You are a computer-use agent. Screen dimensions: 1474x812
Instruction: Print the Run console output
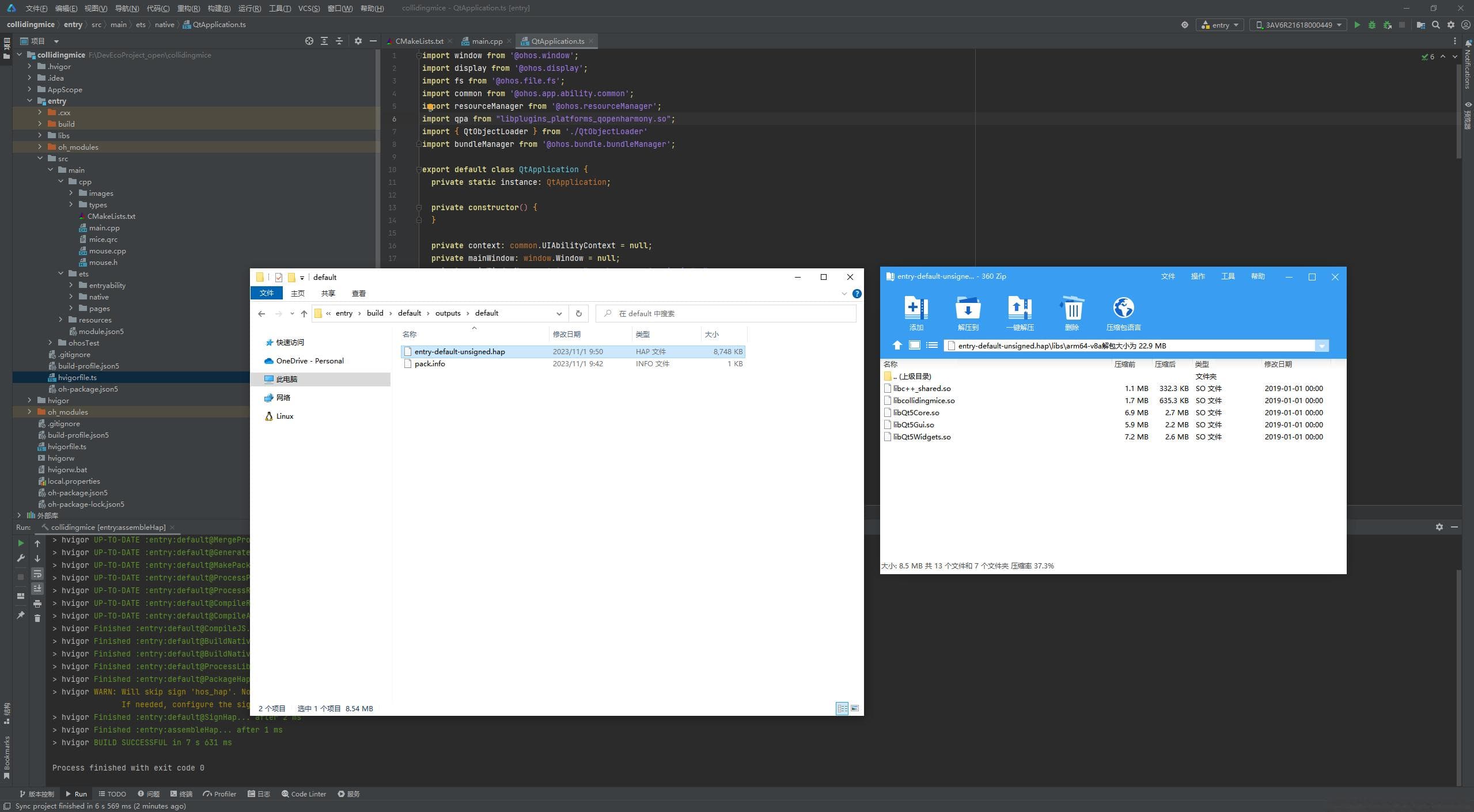37,604
